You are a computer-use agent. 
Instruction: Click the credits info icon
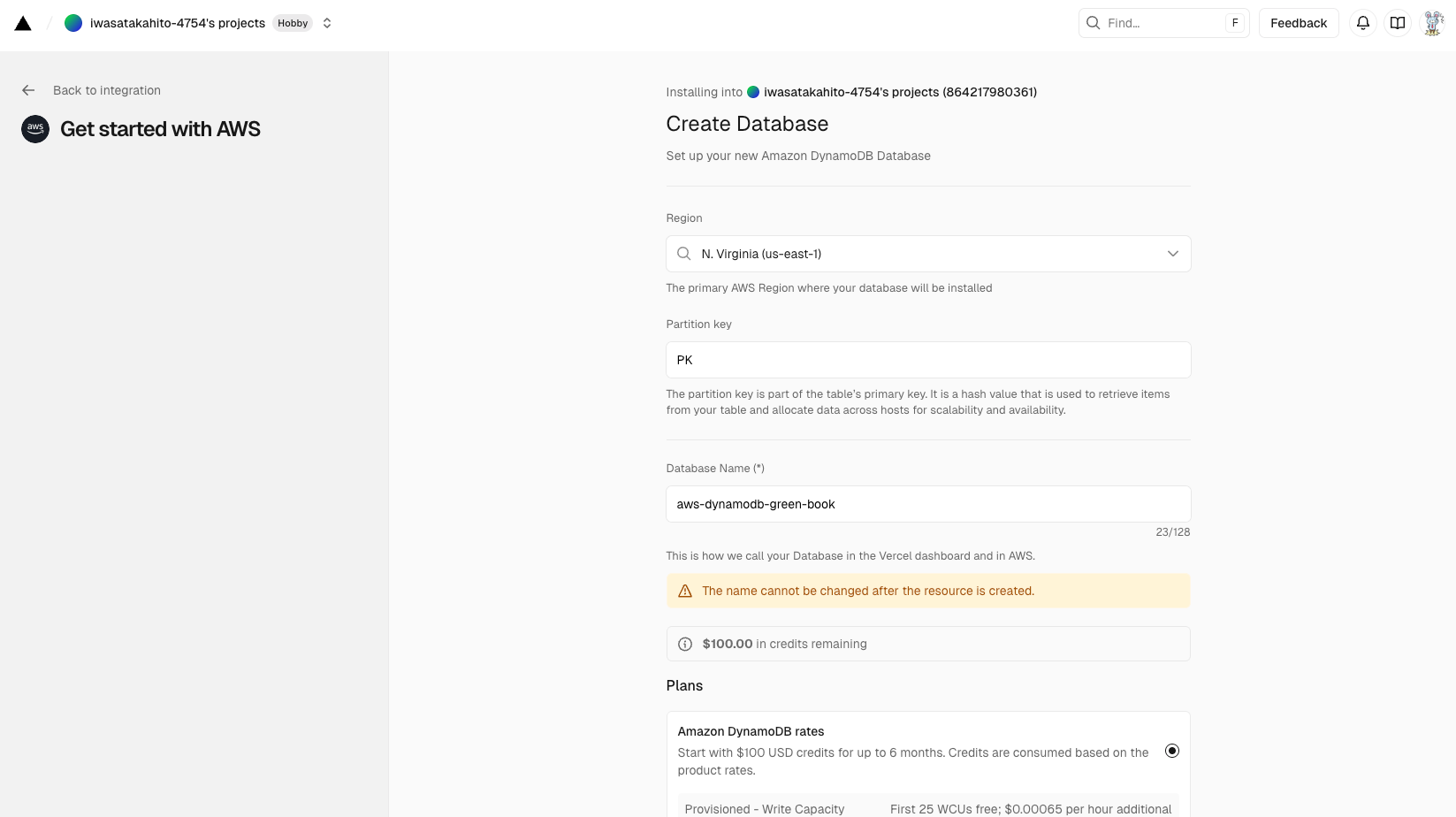click(x=685, y=644)
